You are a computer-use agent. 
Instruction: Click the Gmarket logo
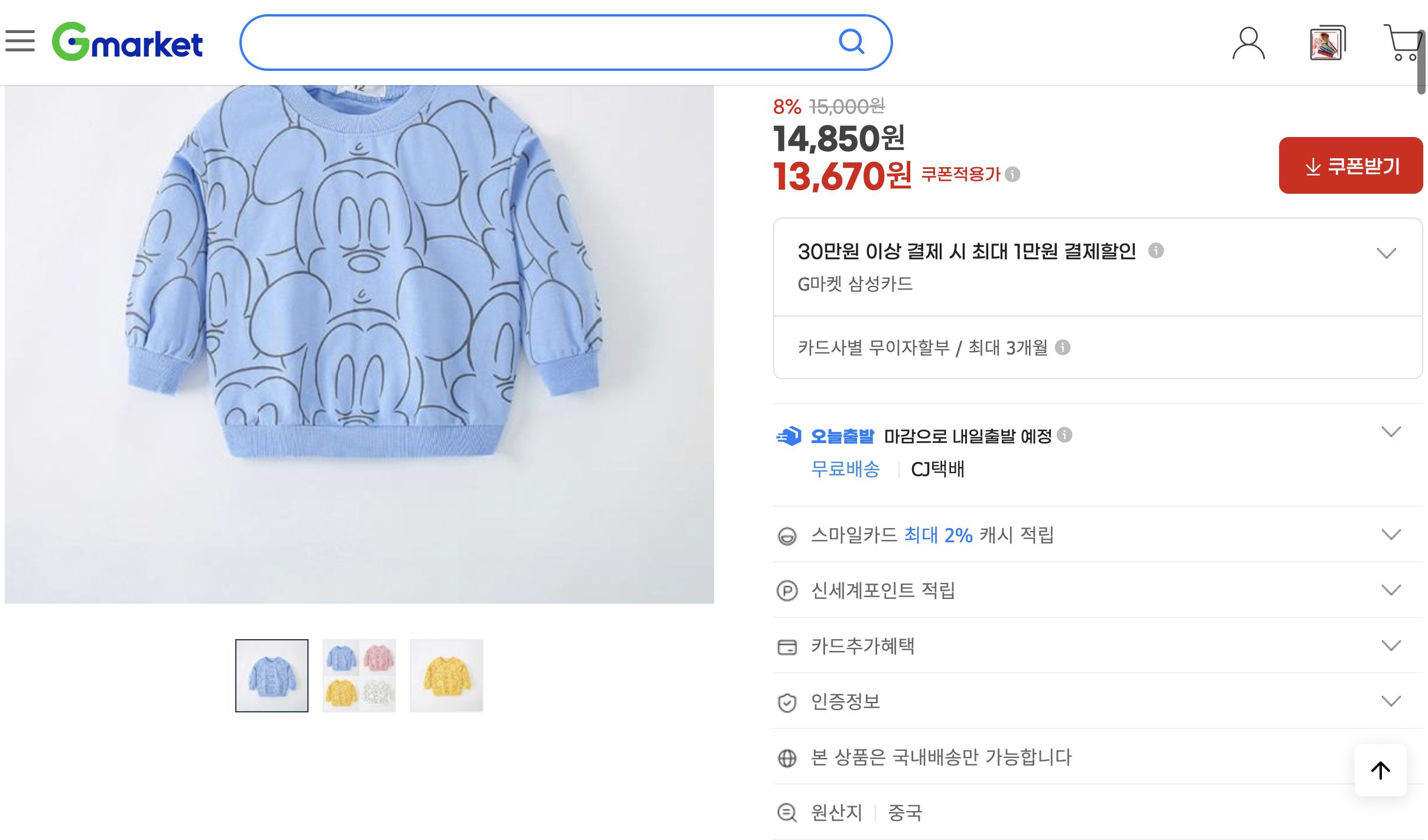point(128,41)
